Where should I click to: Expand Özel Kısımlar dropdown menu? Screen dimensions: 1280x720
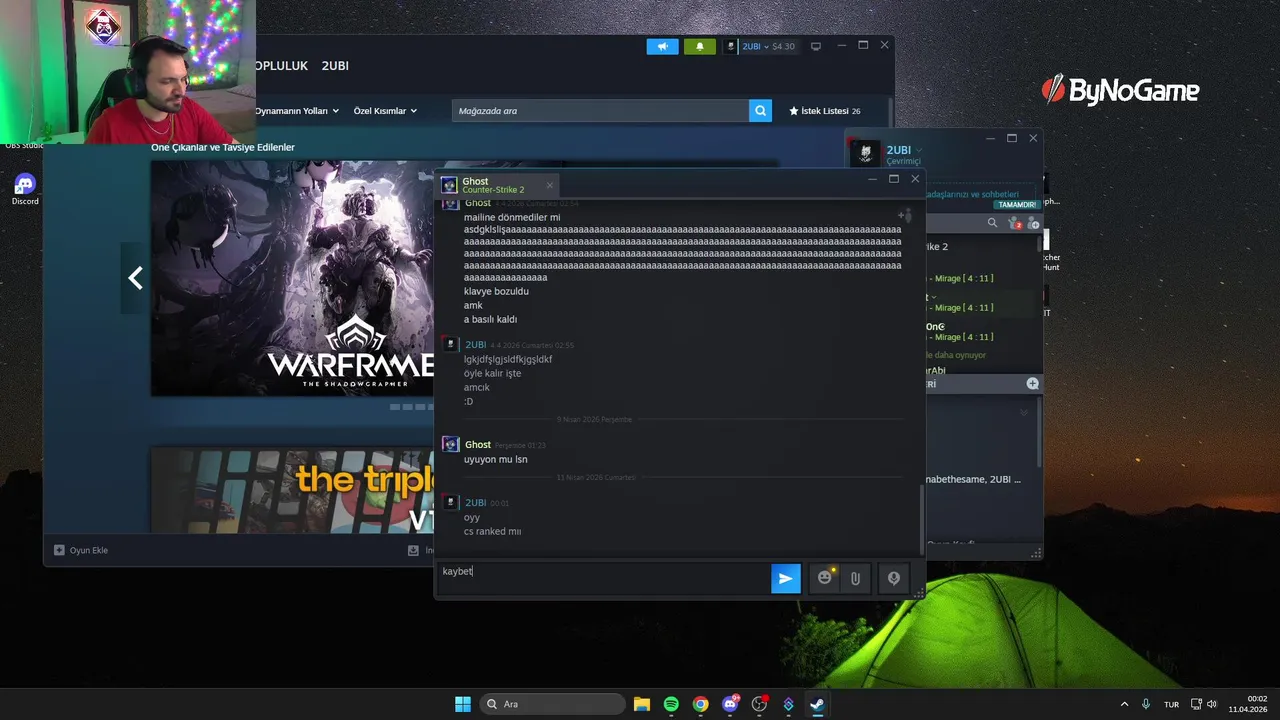point(385,111)
